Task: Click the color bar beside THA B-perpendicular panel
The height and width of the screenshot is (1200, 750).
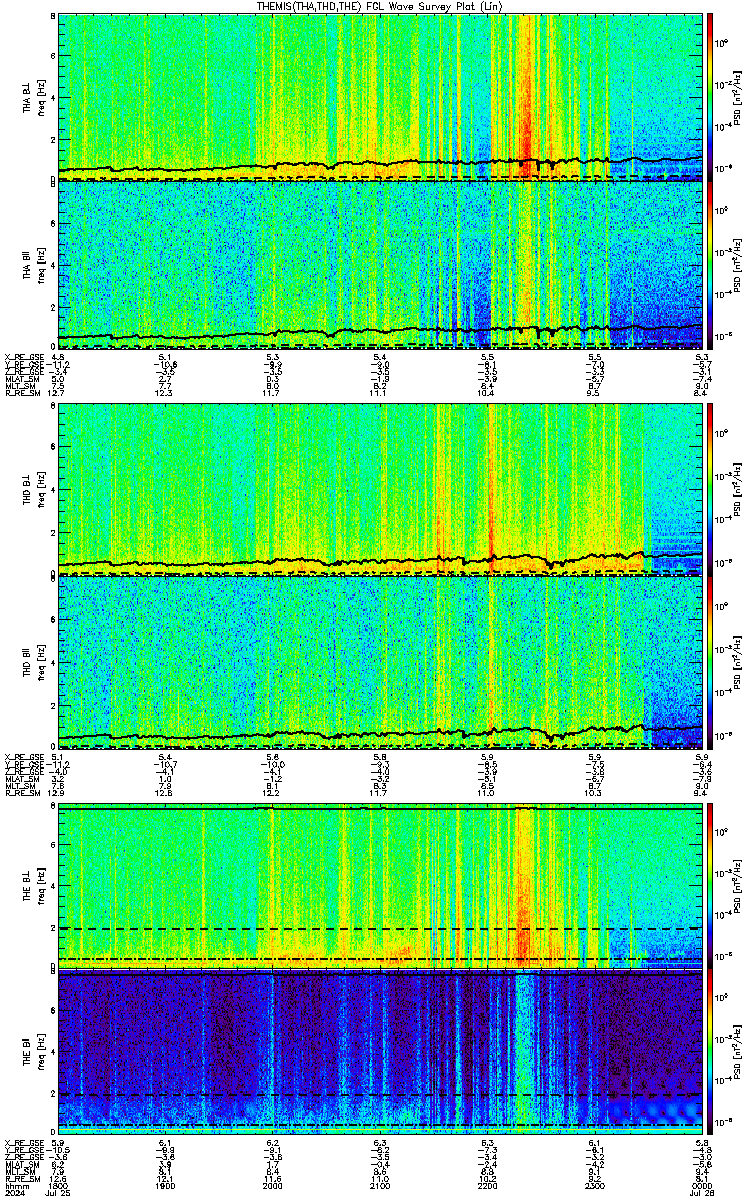Action: (710, 96)
